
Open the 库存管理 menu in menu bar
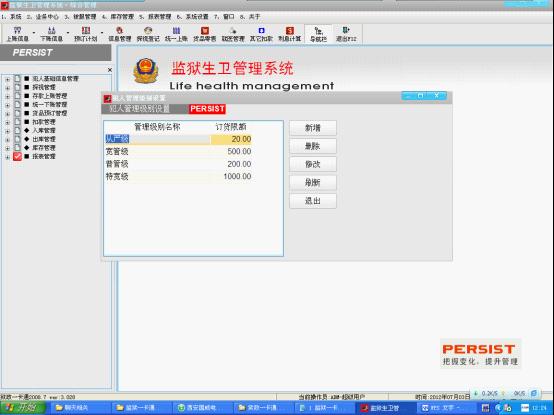tap(118, 17)
